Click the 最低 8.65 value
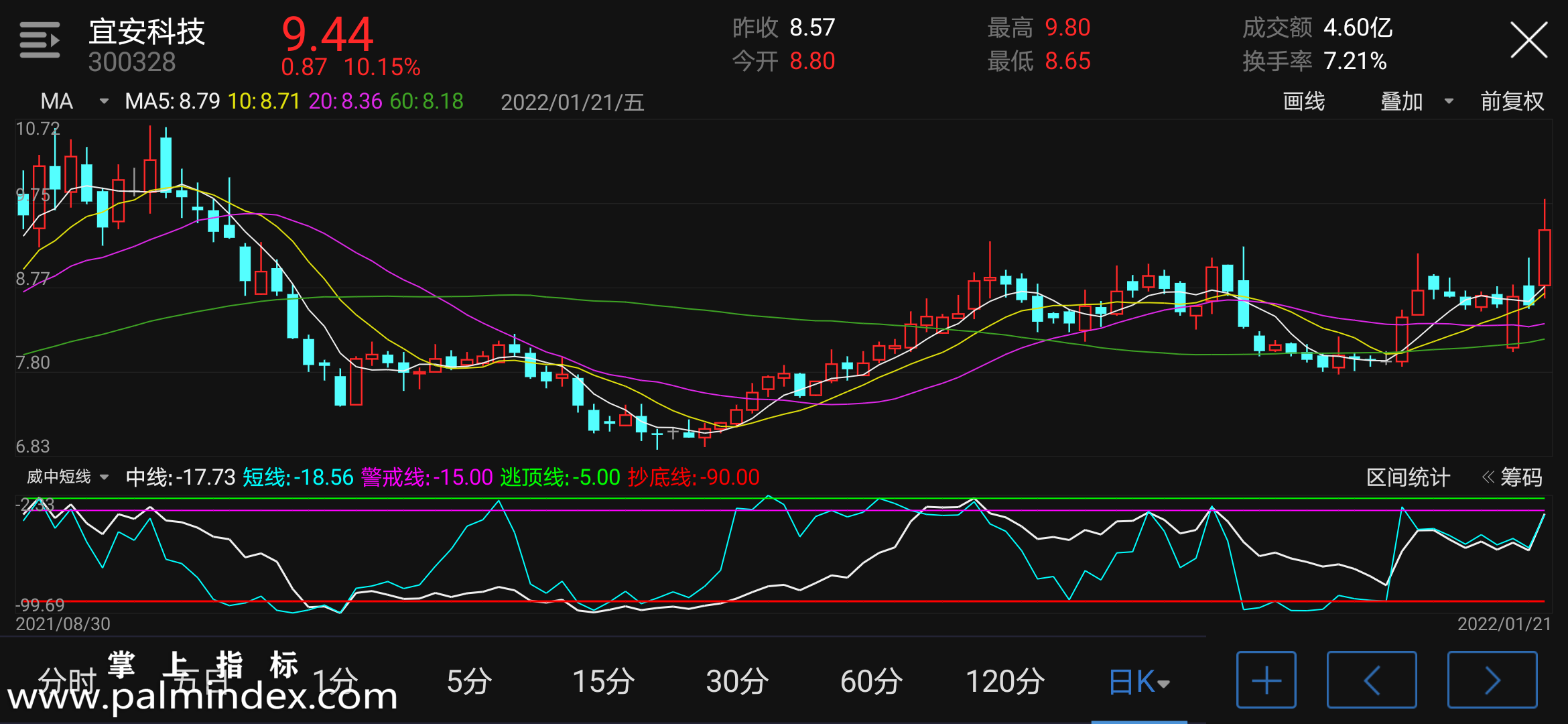Viewport: 1568px width, 724px height. tap(1039, 61)
